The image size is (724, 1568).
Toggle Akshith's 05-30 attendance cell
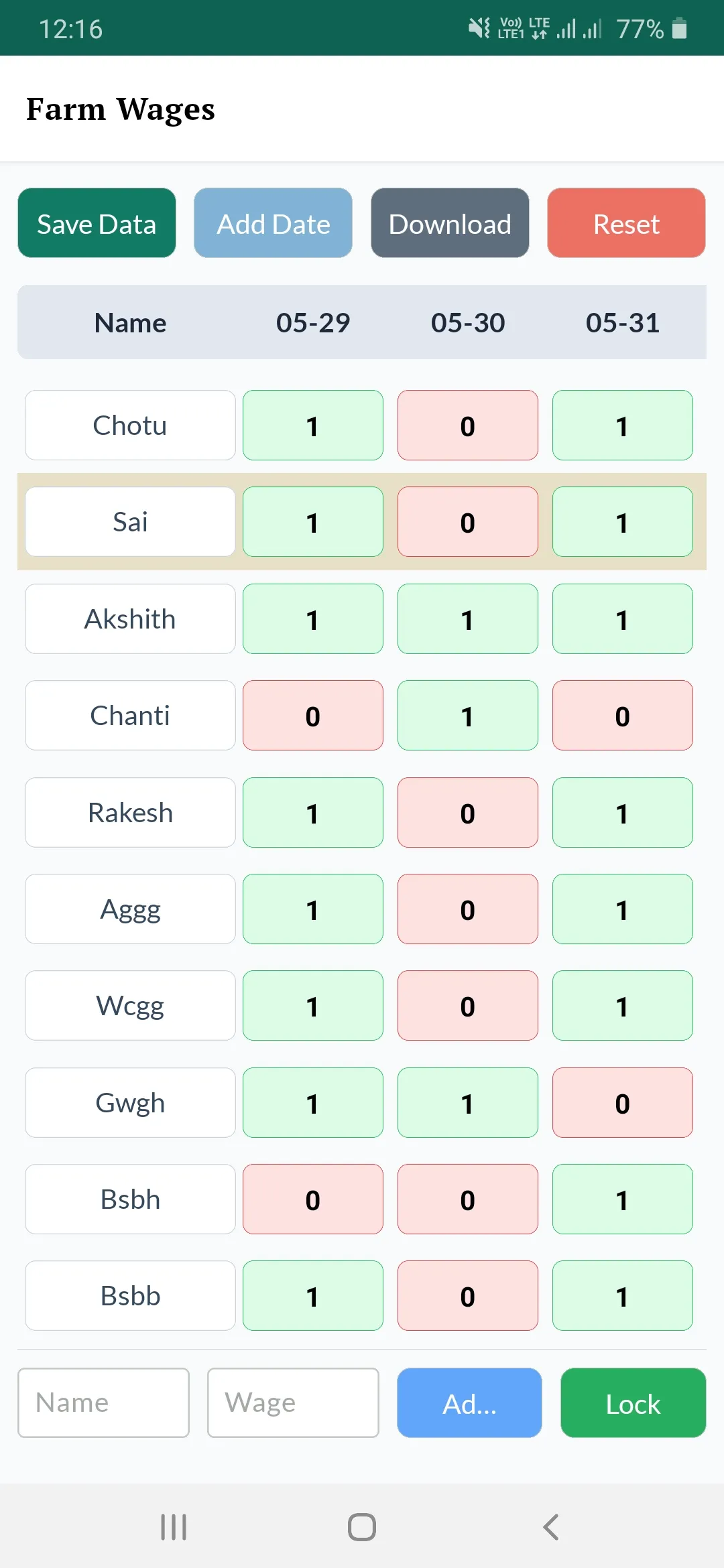point(467,619)
